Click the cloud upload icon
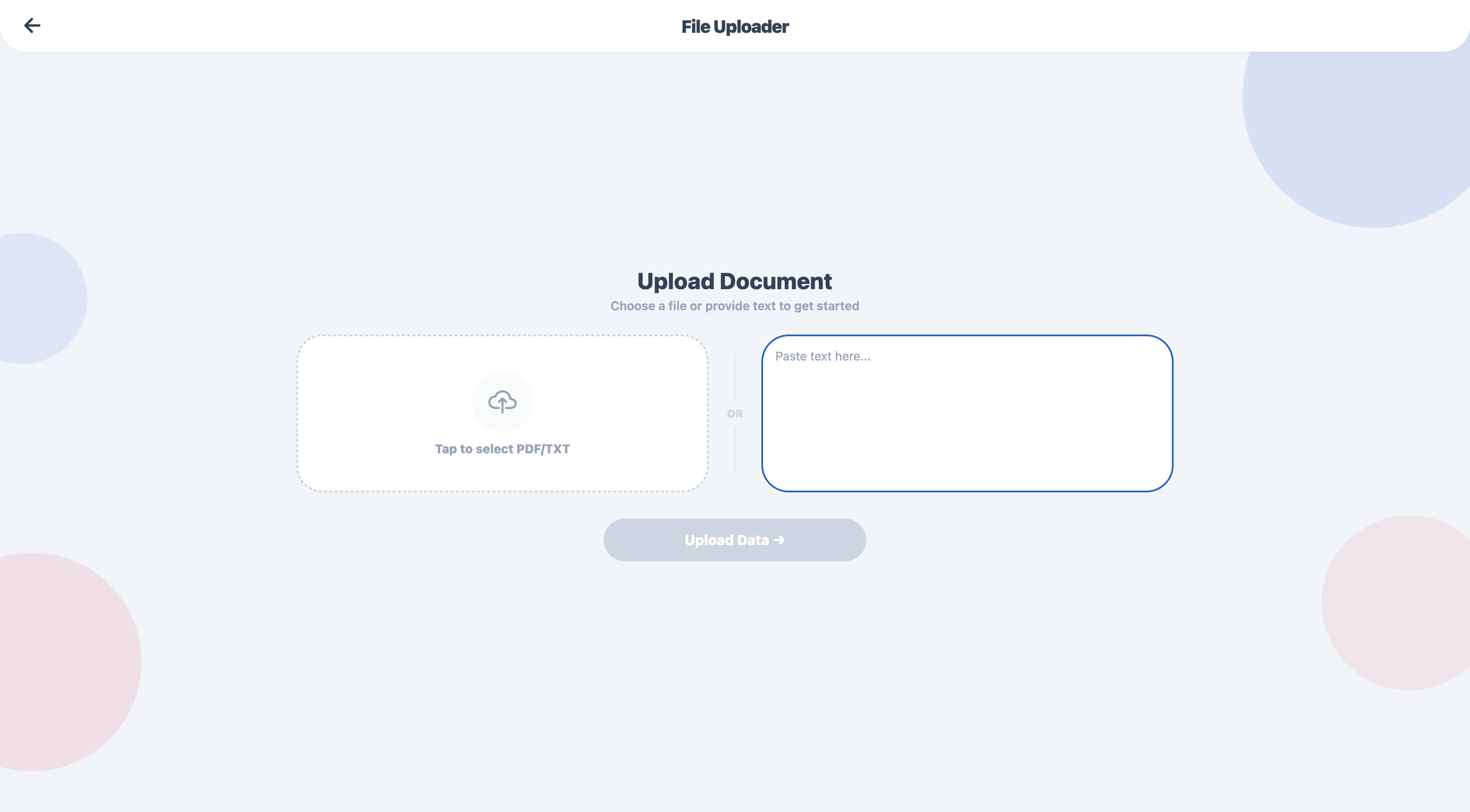Viewport: 1470px width, 812px height. click(502, 402)
